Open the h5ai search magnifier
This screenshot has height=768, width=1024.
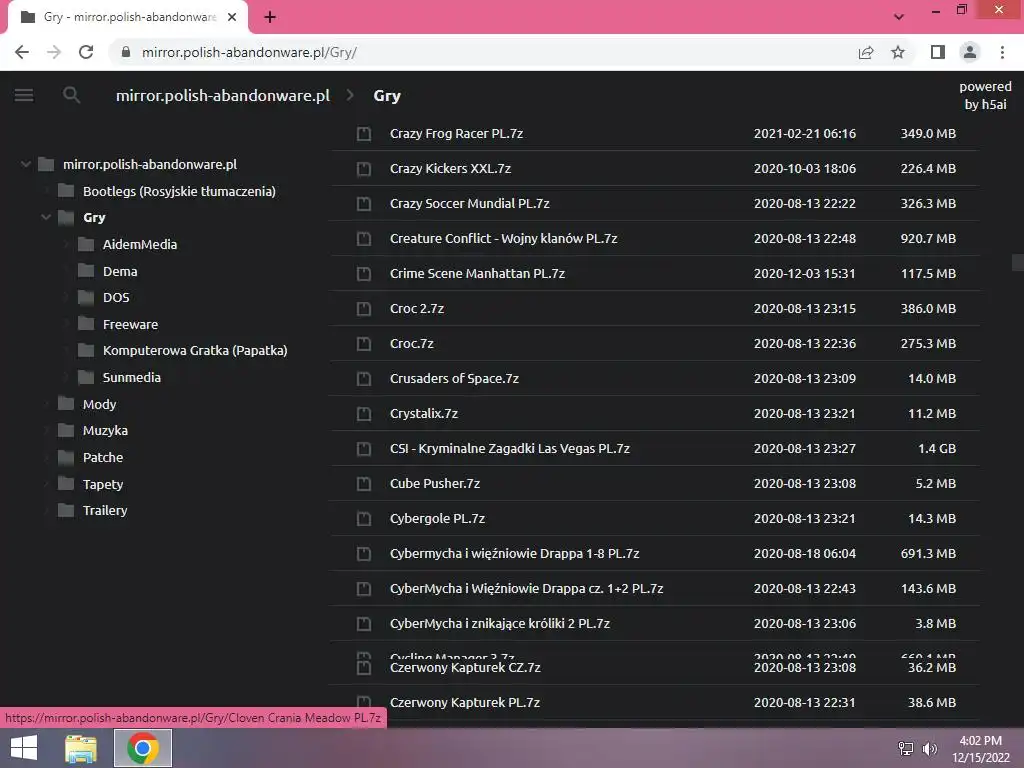[72, 95]
